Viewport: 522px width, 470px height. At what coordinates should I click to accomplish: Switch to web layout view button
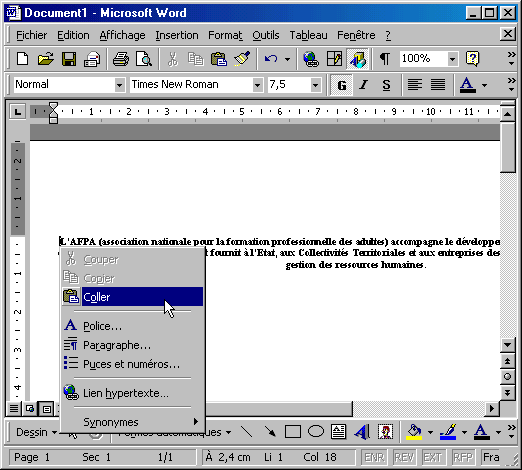(30, 409)
